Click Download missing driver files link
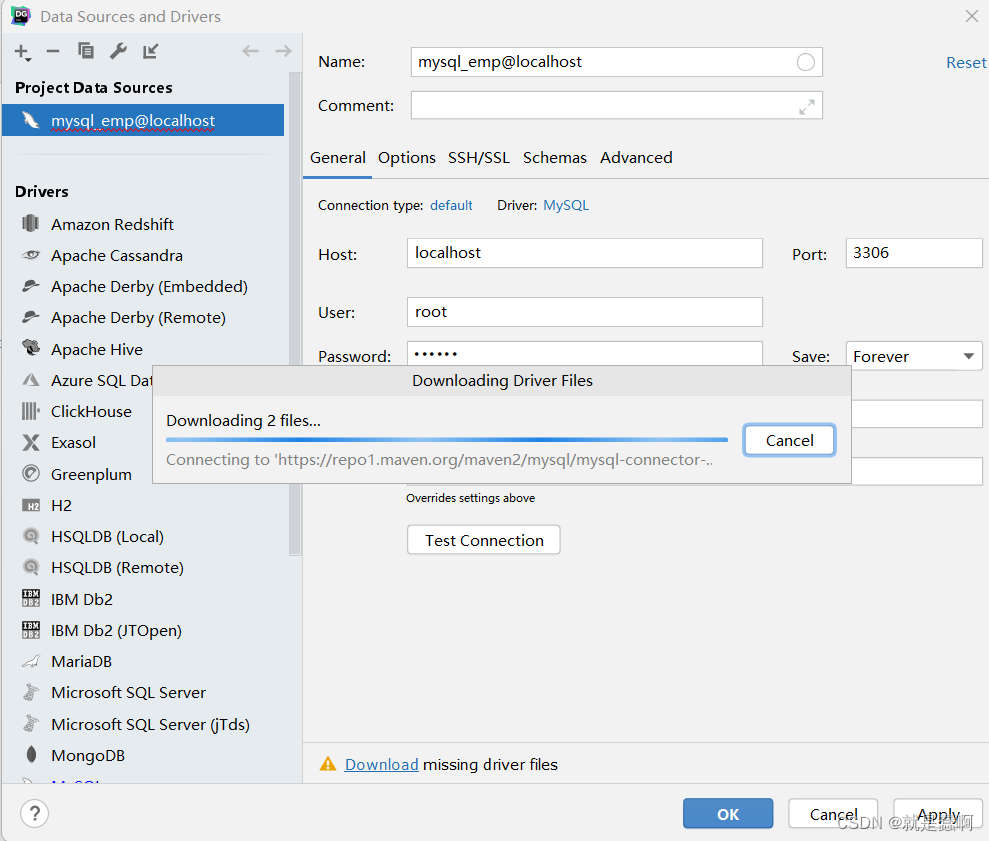 coord(381,765)
